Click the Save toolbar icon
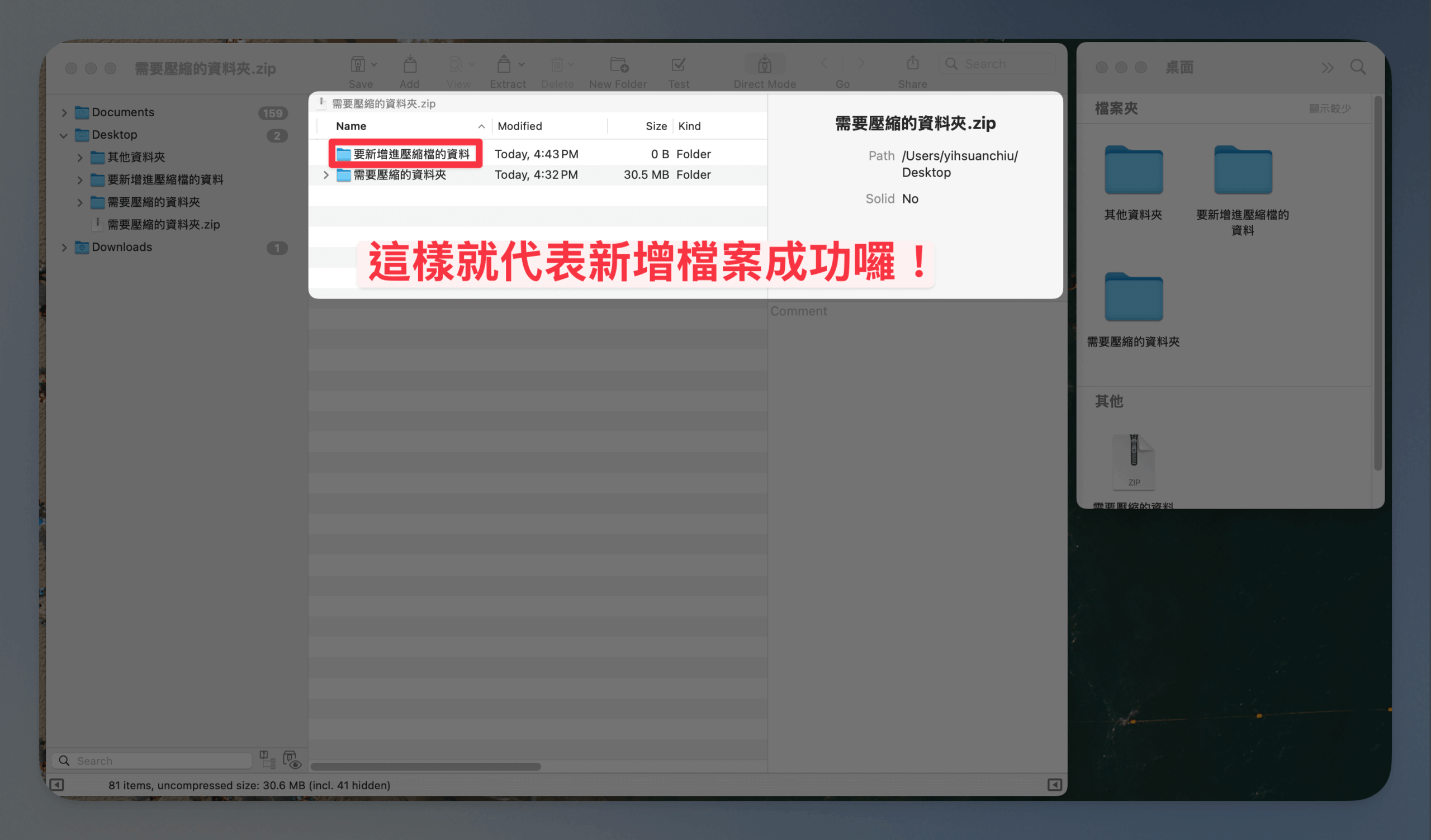This screenshot has height=840, width=1431. click(x=358, y=65)
